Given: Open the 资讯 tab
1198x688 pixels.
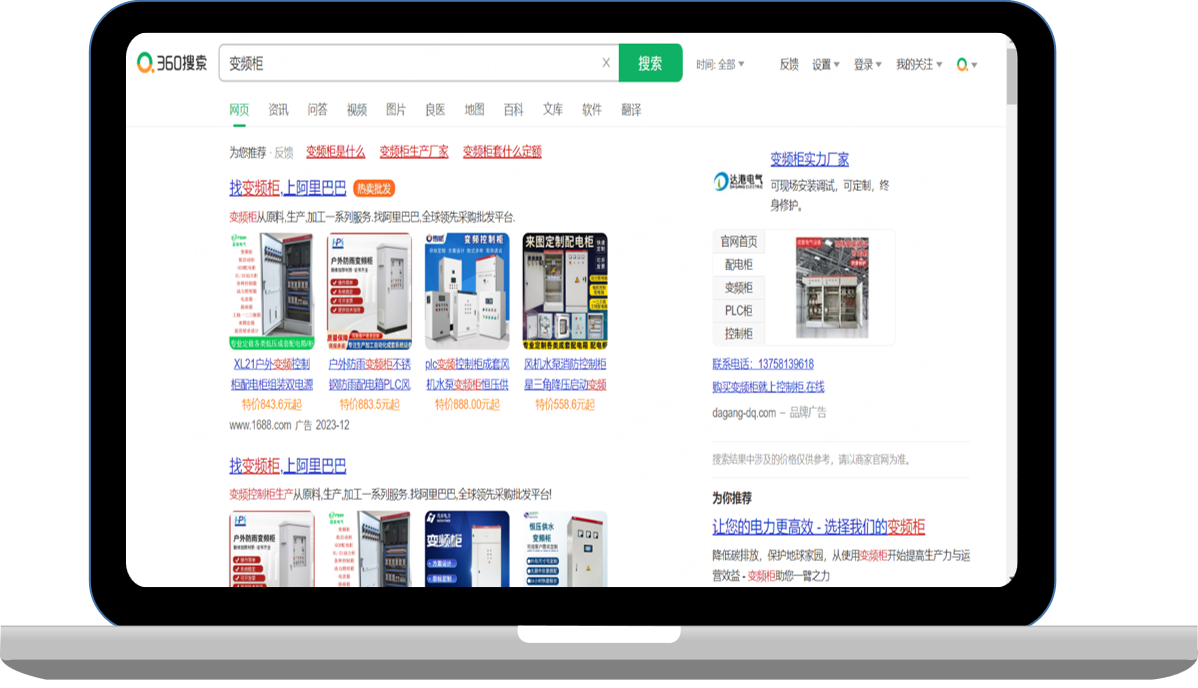Looking at the screenshot, I should [277, 109].
